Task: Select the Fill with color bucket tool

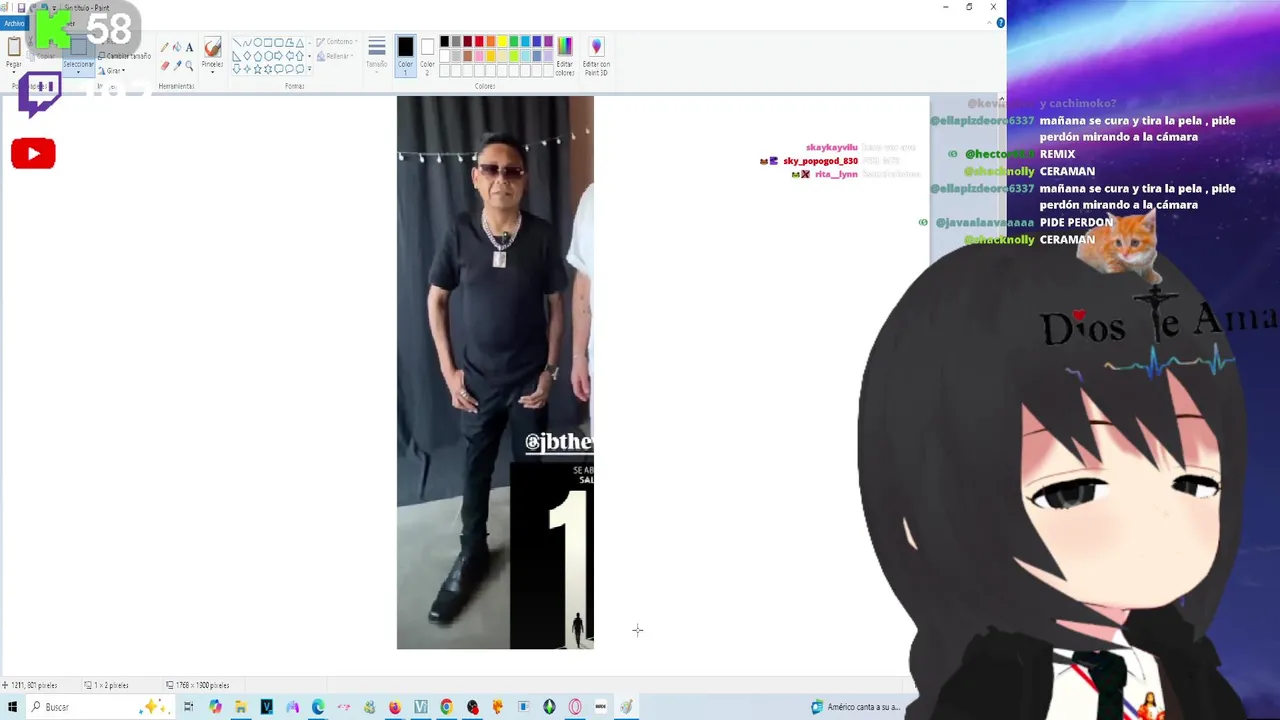Action: (x=177, y=47)
